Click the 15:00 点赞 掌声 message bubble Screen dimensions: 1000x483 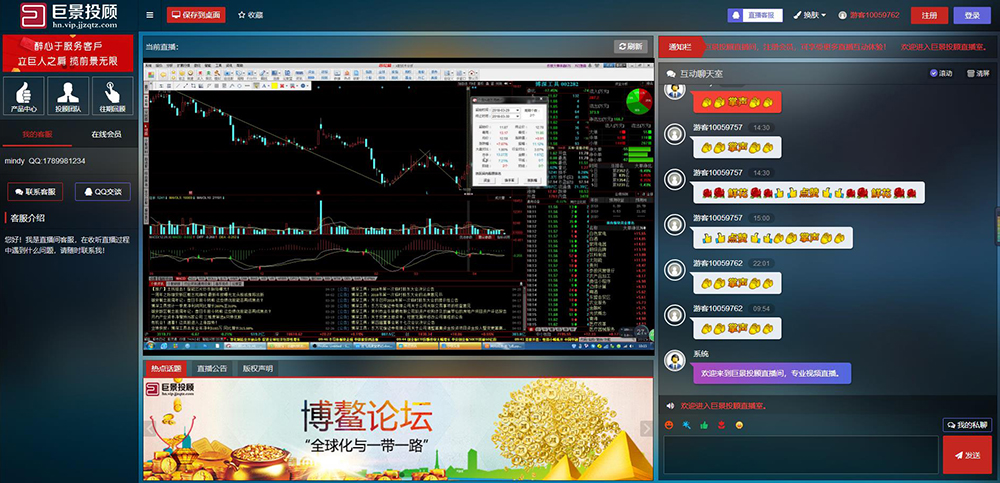773,237
